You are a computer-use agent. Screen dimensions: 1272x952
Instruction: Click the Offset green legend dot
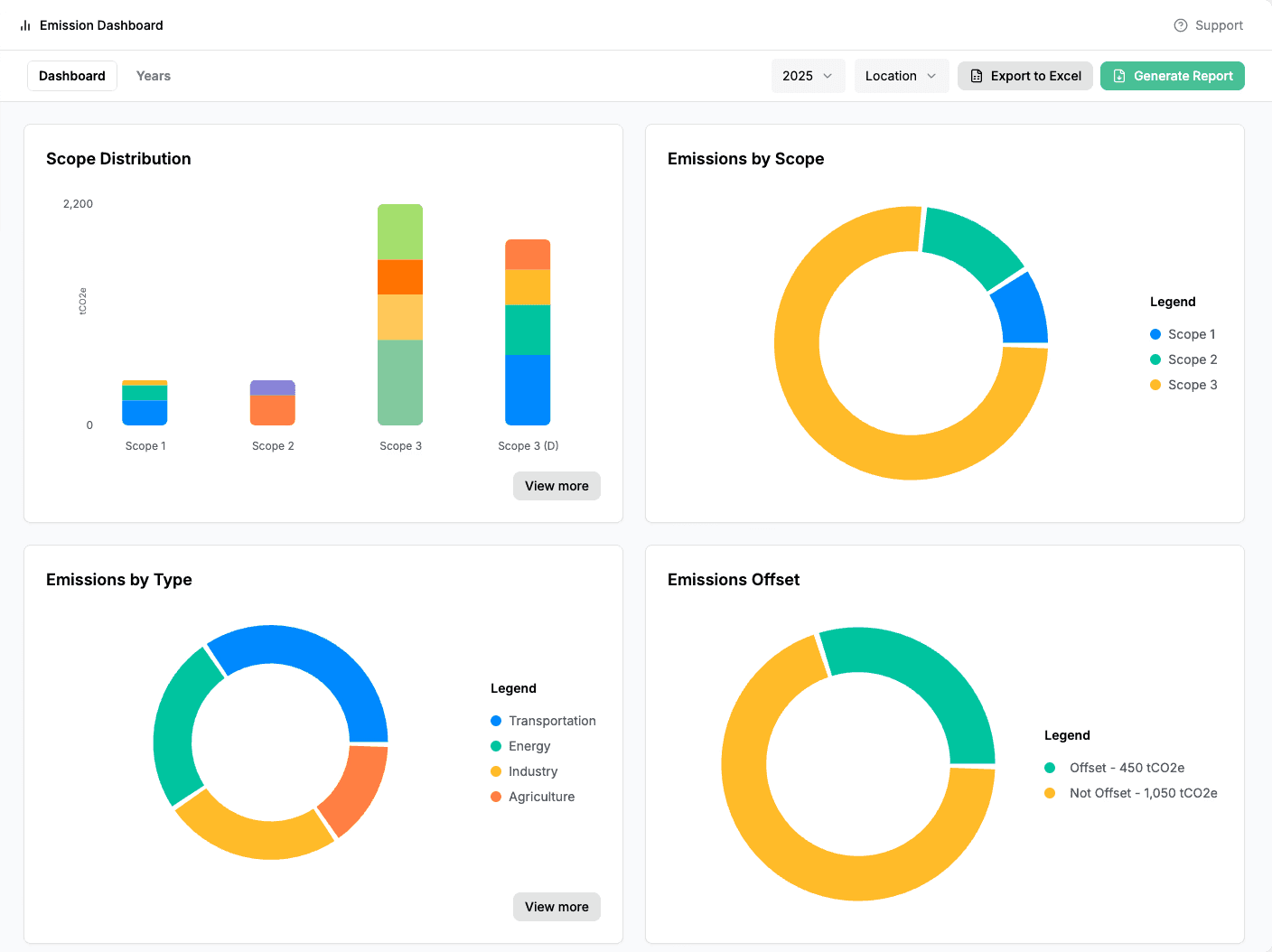tap(1050, 768)
